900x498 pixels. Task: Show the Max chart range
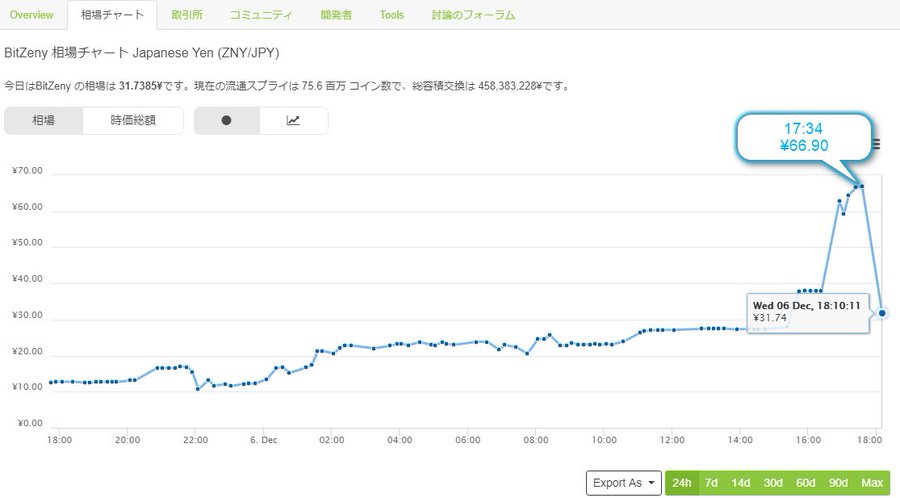[x=872, y=483]
